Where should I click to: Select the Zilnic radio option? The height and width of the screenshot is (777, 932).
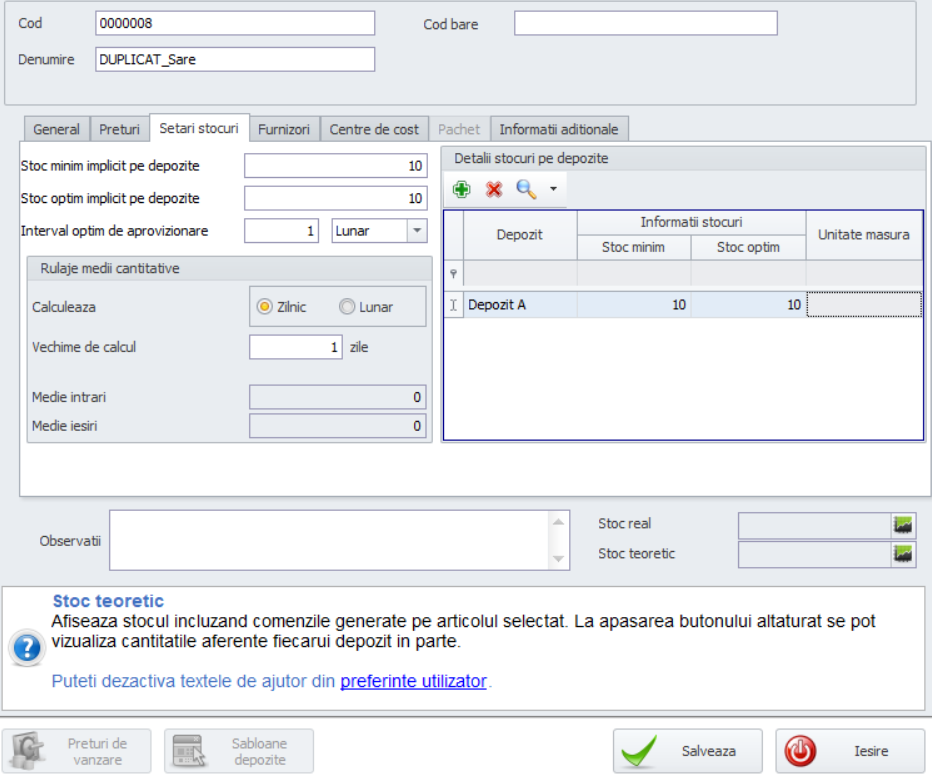tap(265, 307)
